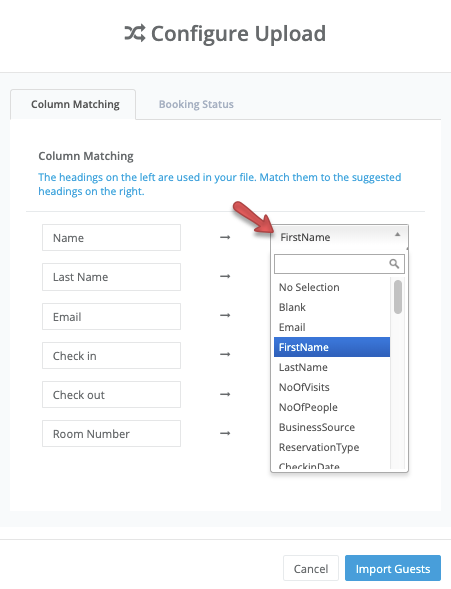This screenshot has width=451, height=589.
Task: Click the Name heading field
Action: [x=111, y=237]
